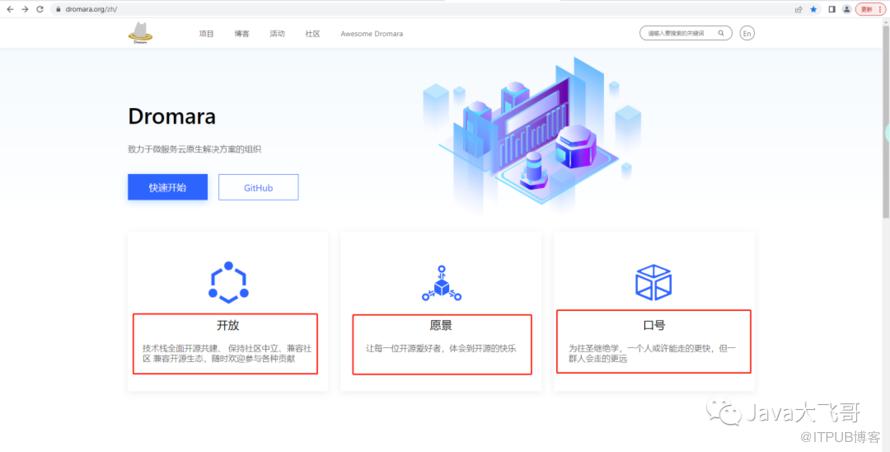This screenshot has height=452, width=890.
Task: Click the 开放 card description text
Action: (x=227, y=353)
